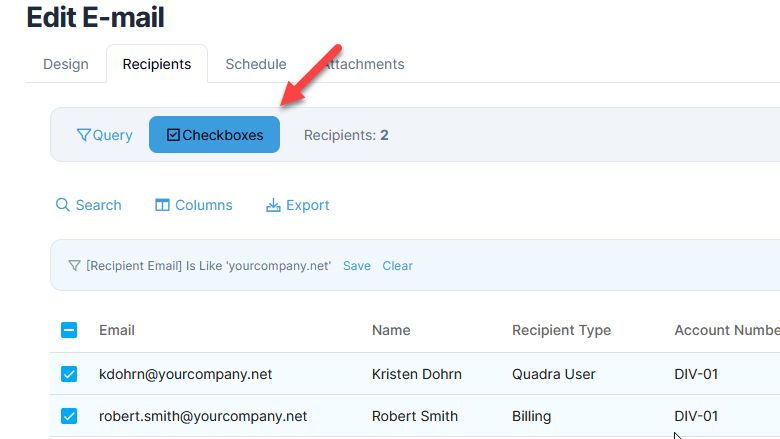Switch to the Schedule tab
The image size is (780, 439).
(x=256, y=64)
